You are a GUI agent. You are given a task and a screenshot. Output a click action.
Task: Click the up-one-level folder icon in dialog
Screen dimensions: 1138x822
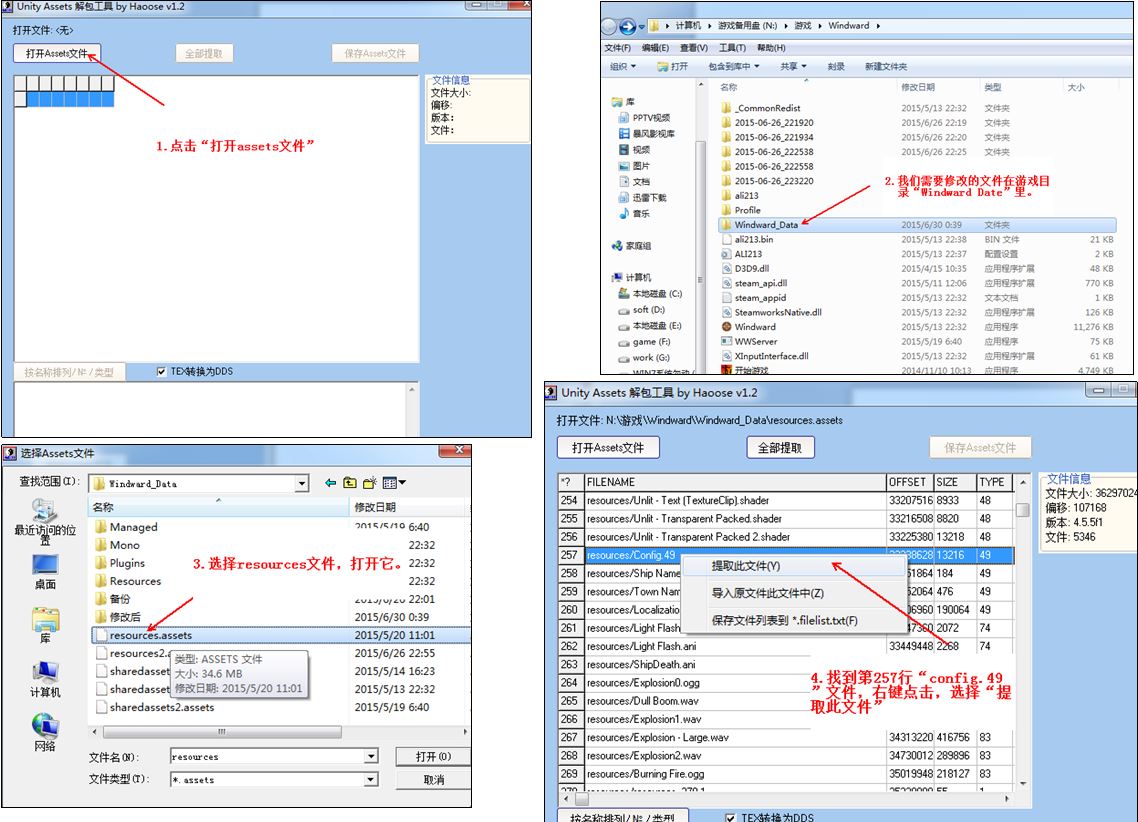point(349,483)
